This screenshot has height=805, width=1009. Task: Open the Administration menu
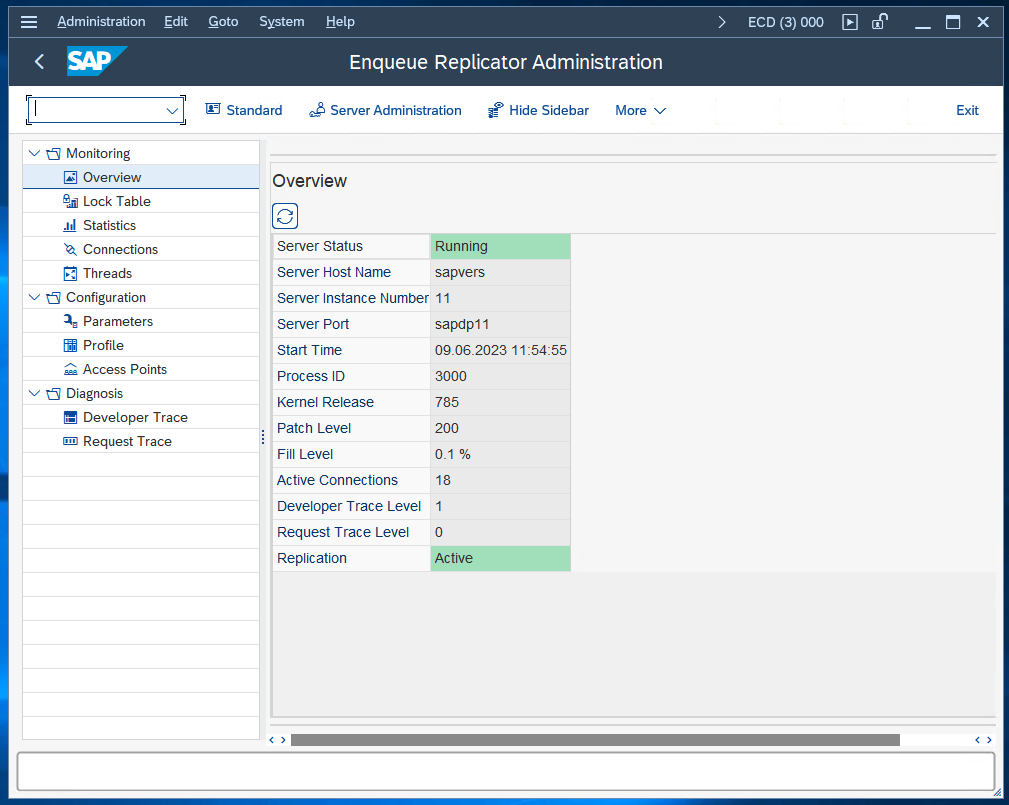click(101, 22)
